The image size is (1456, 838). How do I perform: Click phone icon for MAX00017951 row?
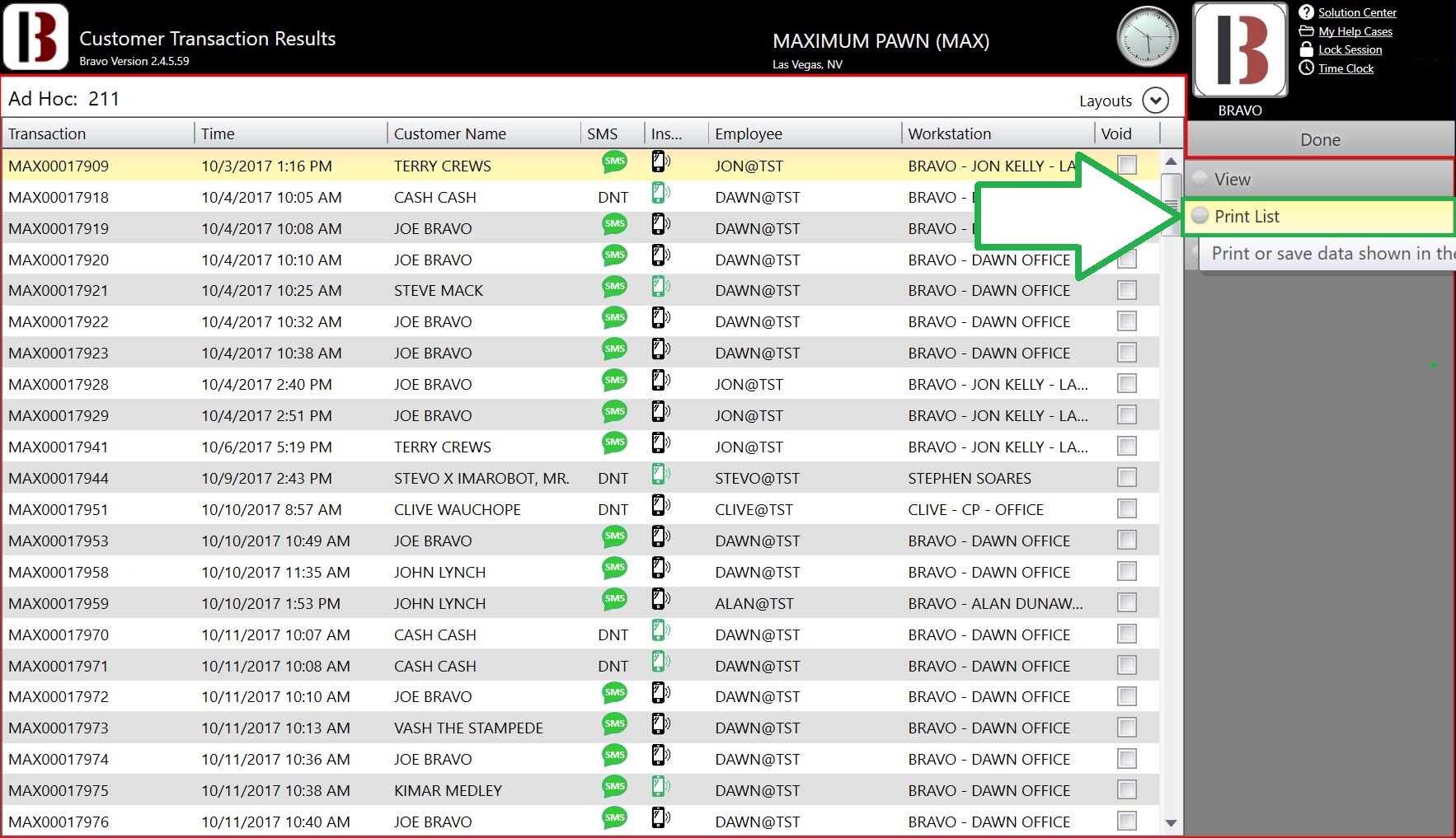tap(660, 505)
